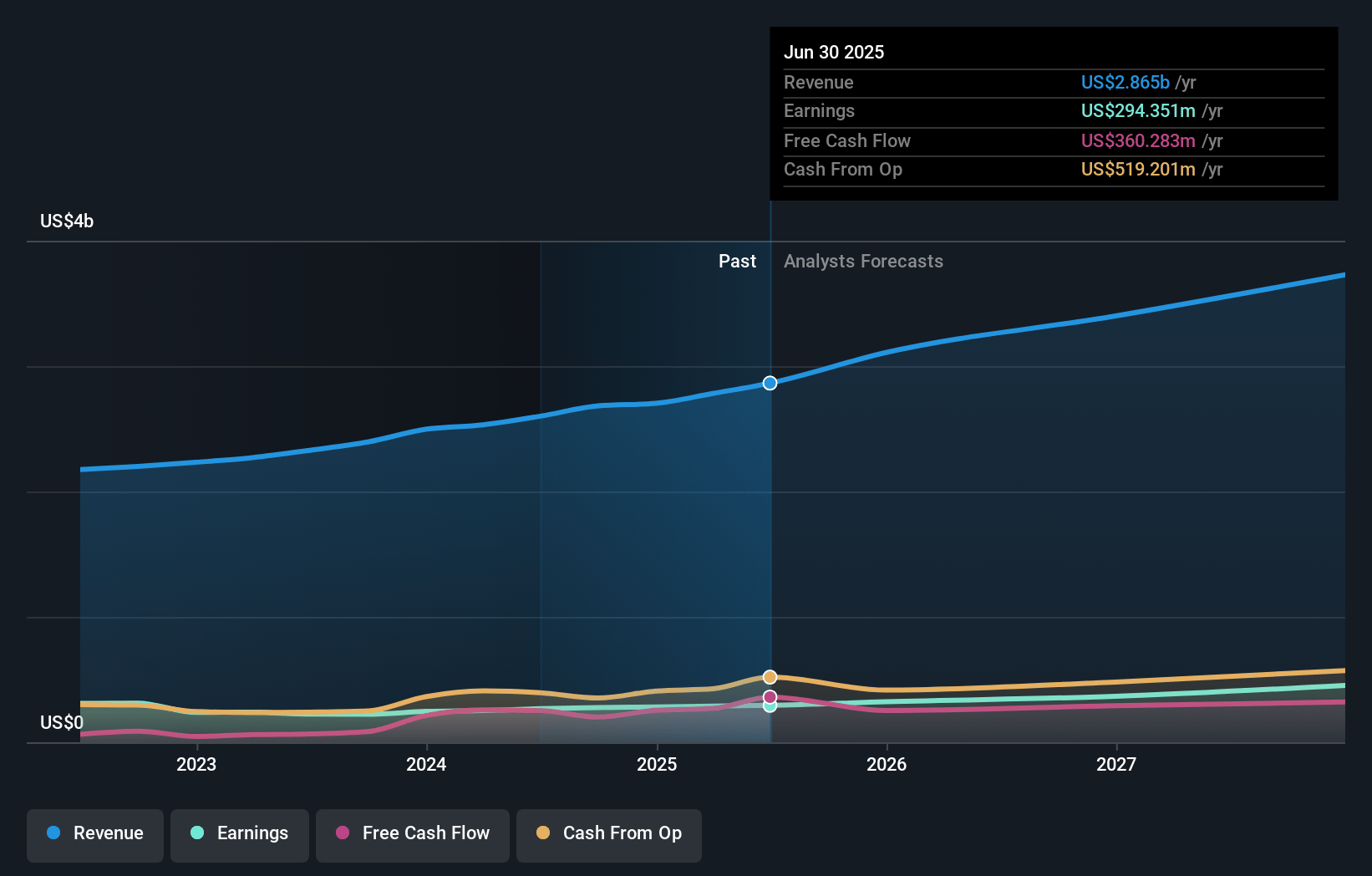Click the 2023 x-axis label
This screenshot has height=876, width=1372.
(196, 764)
